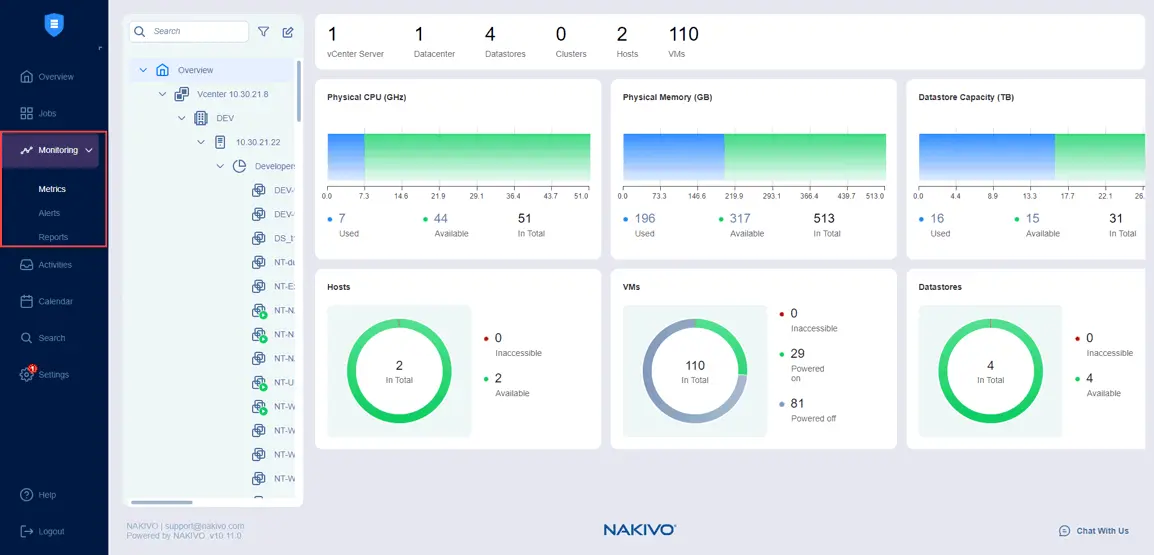The image size is (1154, 555).
Task: Select the NT-du virtual machine icon
Action: click(258, 262)
